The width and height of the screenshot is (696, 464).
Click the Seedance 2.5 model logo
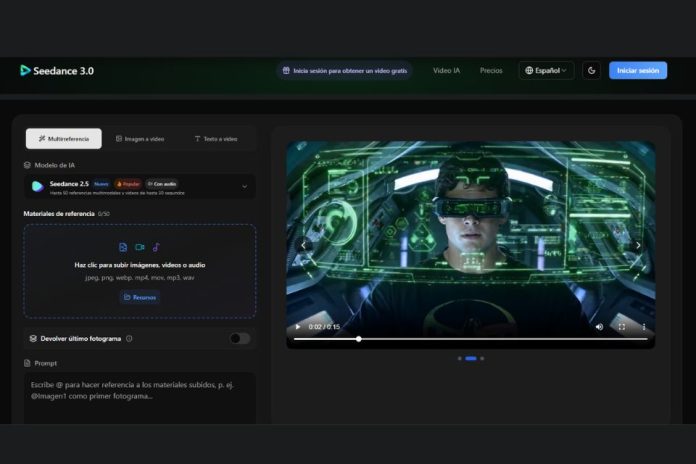point(38,186)
